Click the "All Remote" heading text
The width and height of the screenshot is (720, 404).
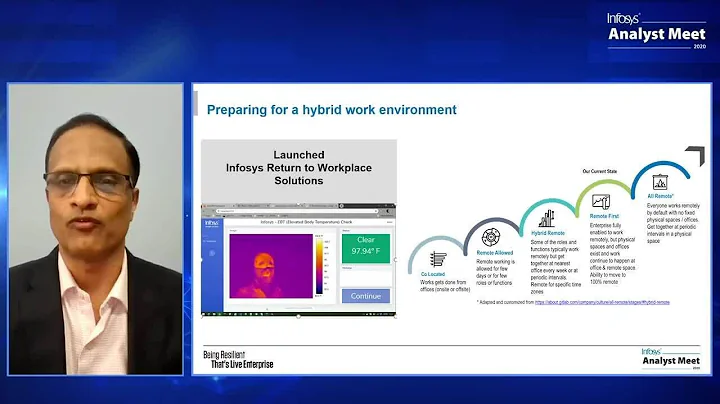point(660,196)
